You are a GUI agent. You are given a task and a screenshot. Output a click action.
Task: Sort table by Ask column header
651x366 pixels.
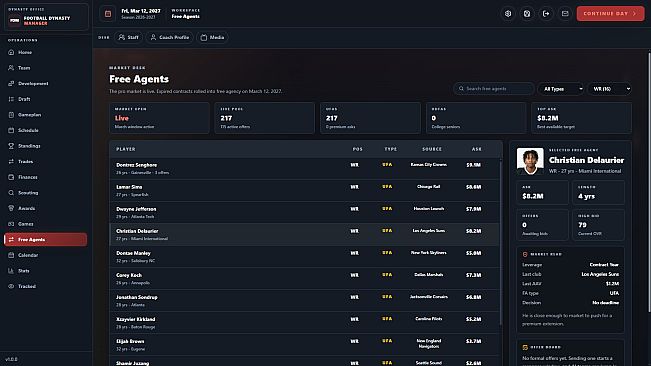pos(477,149)
